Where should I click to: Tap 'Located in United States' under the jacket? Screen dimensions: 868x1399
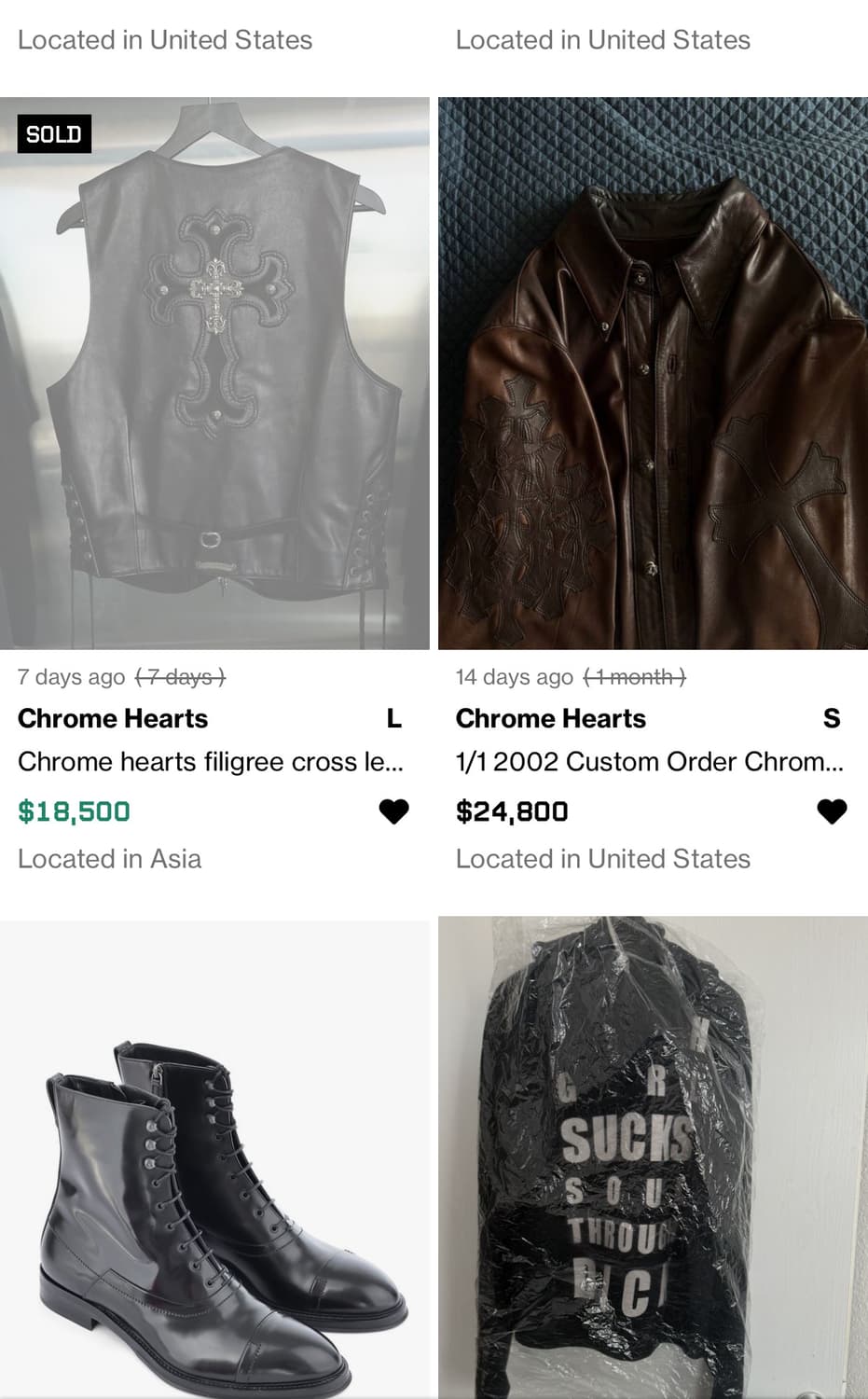pos(602,859)
